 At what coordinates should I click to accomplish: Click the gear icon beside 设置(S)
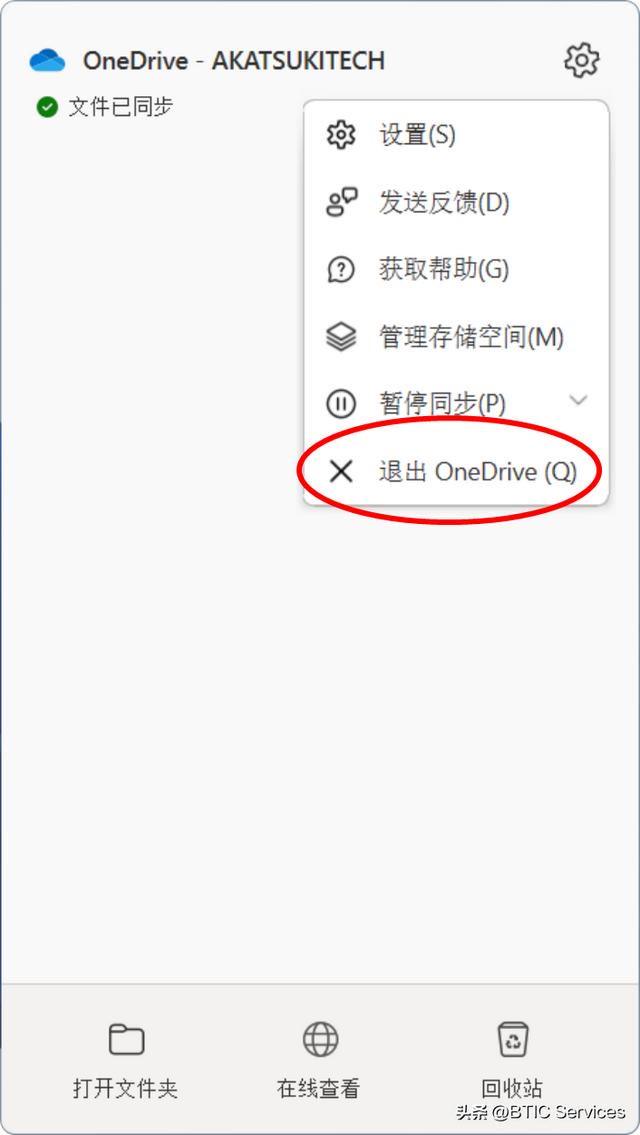coord(341,135)
